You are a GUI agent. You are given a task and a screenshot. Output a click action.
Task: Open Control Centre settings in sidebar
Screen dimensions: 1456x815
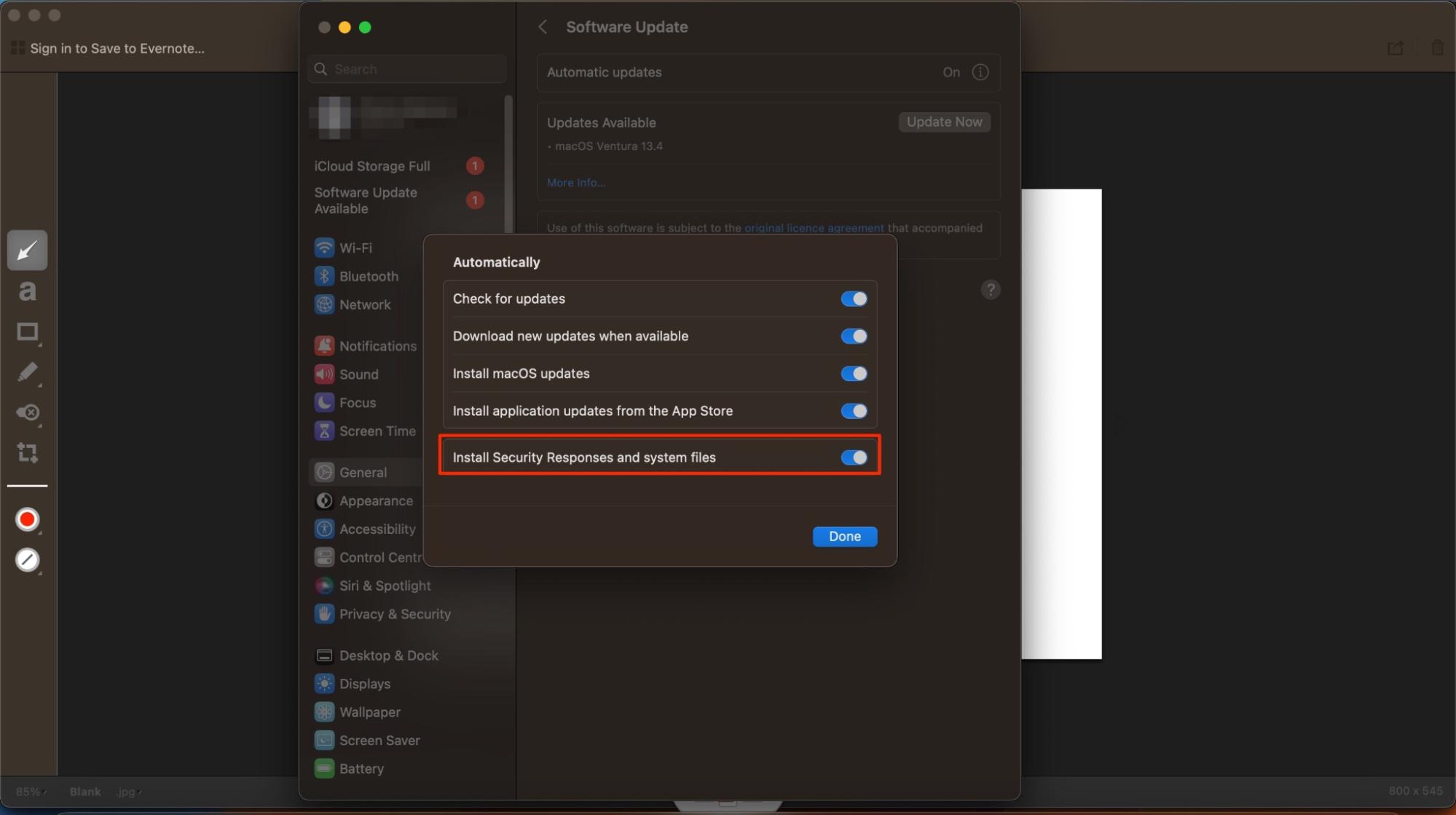[367, 558]
